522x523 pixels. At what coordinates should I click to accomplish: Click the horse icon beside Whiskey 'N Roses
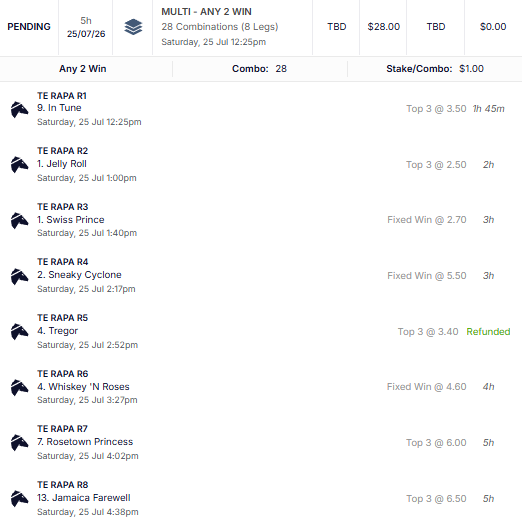pyautogui.click(x=19, y=388)
